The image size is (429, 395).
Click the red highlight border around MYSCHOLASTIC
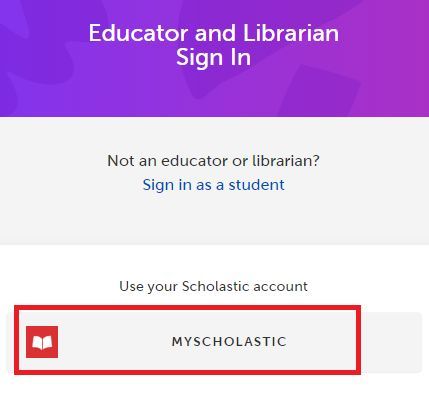click(x=187, y=308)
